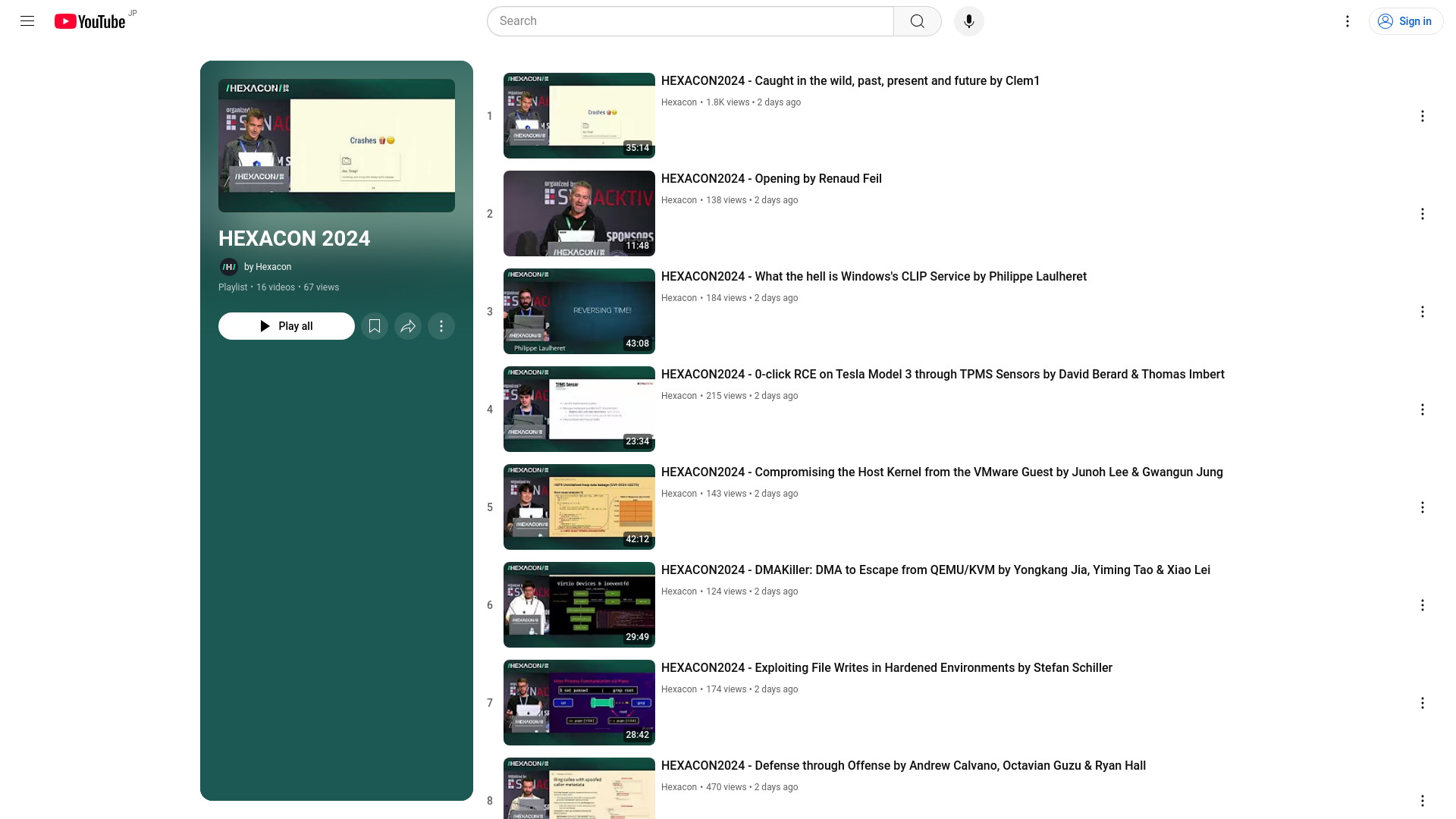Click thumbnail of 11:48 video
This screenshot has height=819, width=1456.
click(x=579, y=213)
